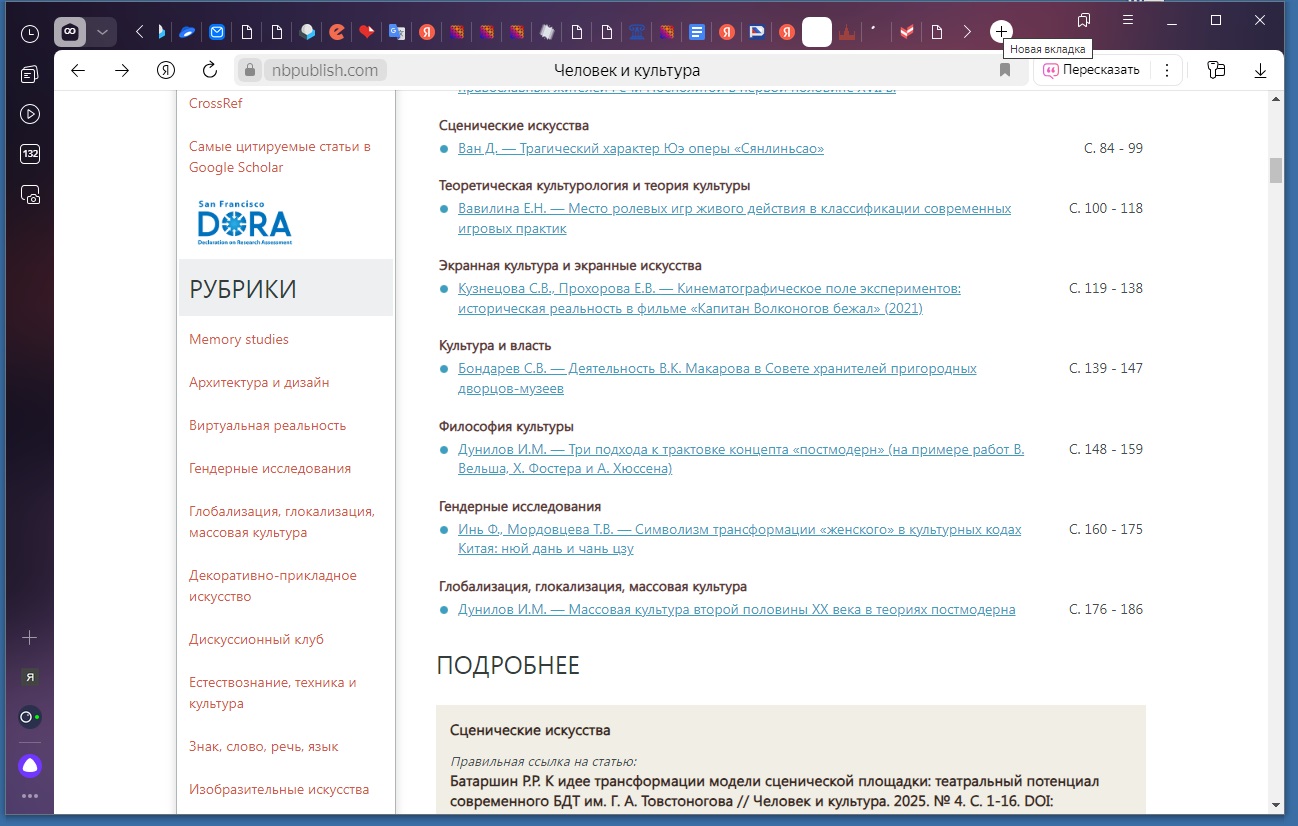Open Дунилов's Массовая культура article link
1298x826 pixels.
tap(736, 609)
